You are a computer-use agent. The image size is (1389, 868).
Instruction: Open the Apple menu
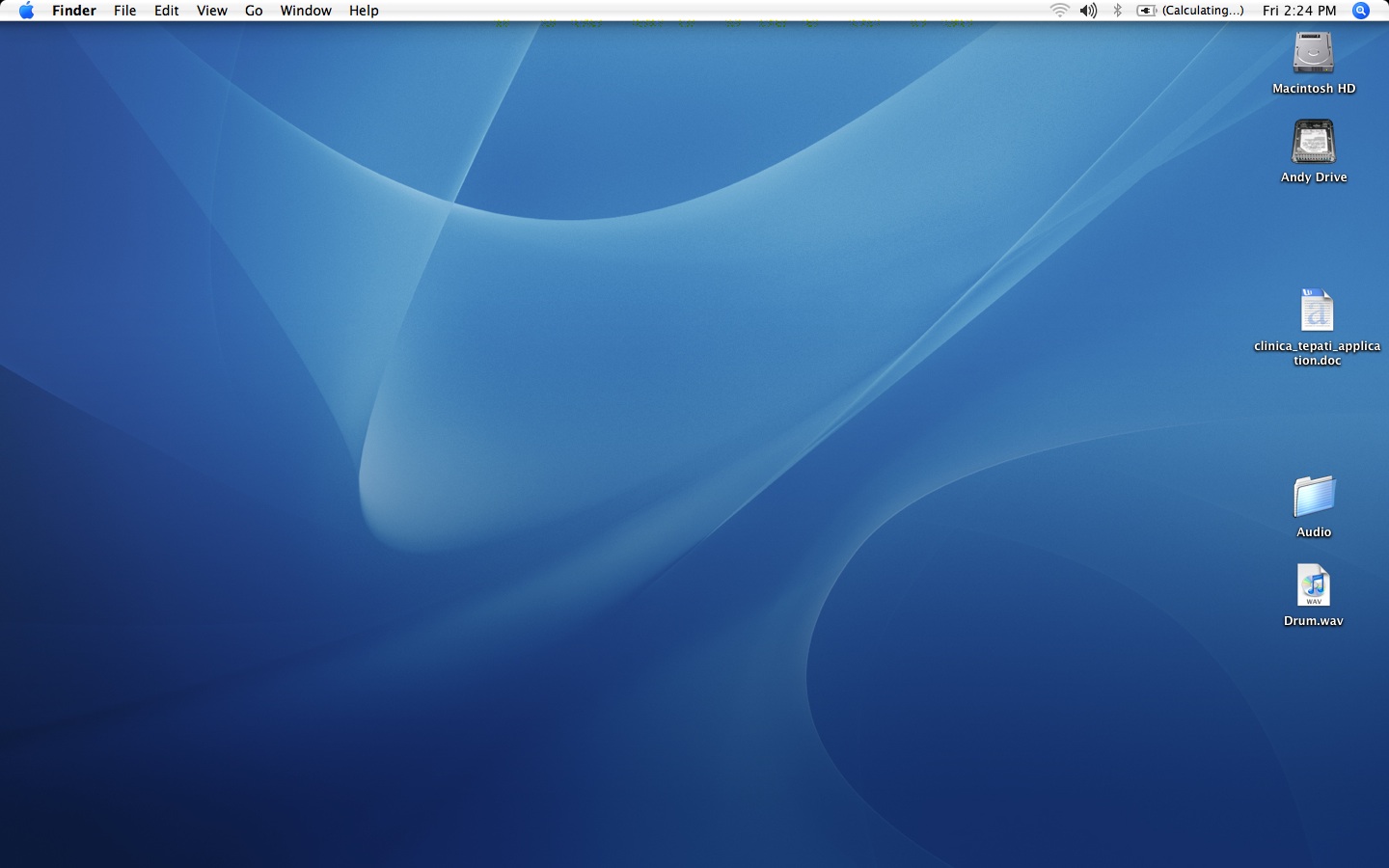[26, 11]
